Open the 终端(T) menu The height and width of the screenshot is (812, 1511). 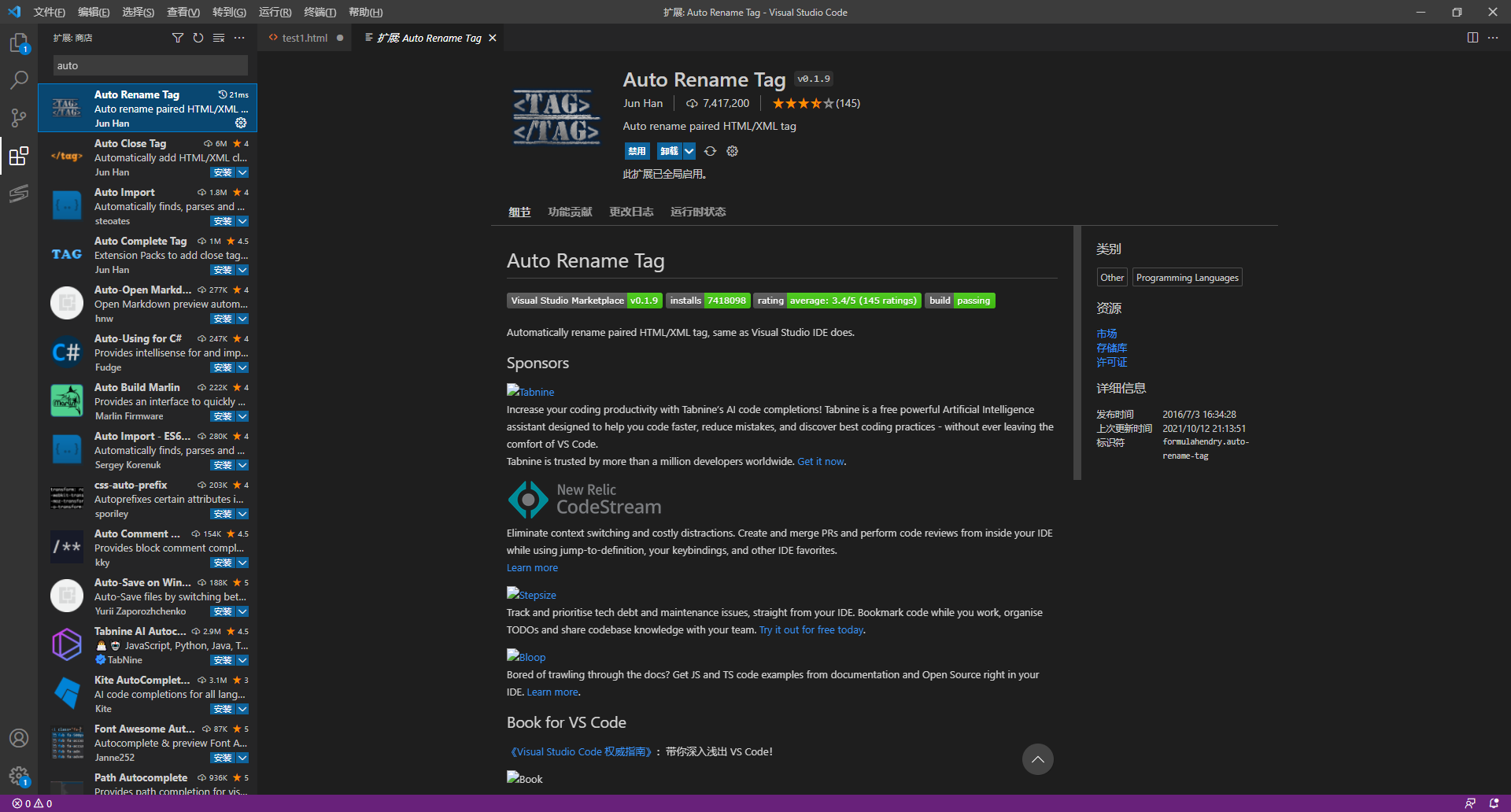[320, 12]
